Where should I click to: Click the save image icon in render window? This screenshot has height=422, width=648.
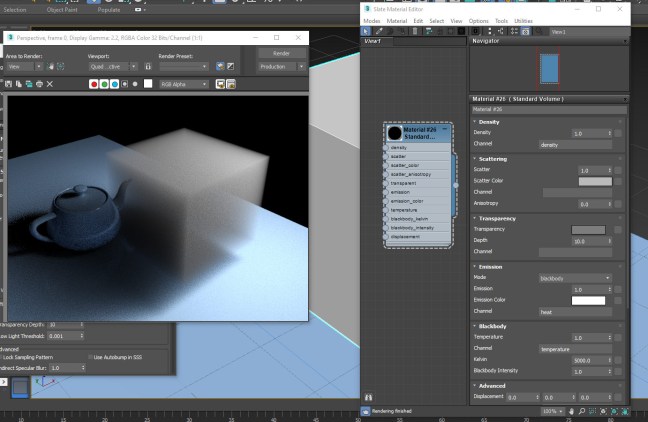[9, 84]
